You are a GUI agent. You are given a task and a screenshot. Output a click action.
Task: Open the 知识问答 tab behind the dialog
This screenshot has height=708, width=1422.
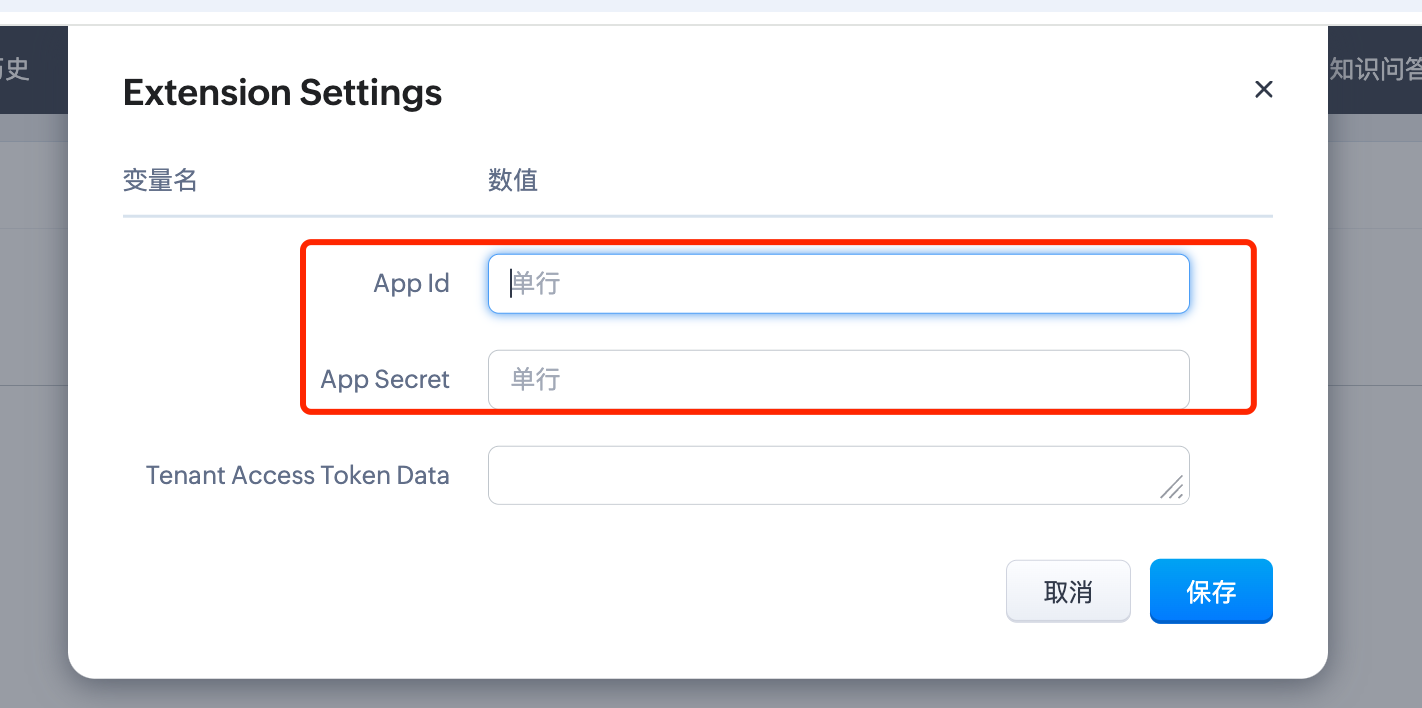pyautogui.click(x=1376, y=69)
